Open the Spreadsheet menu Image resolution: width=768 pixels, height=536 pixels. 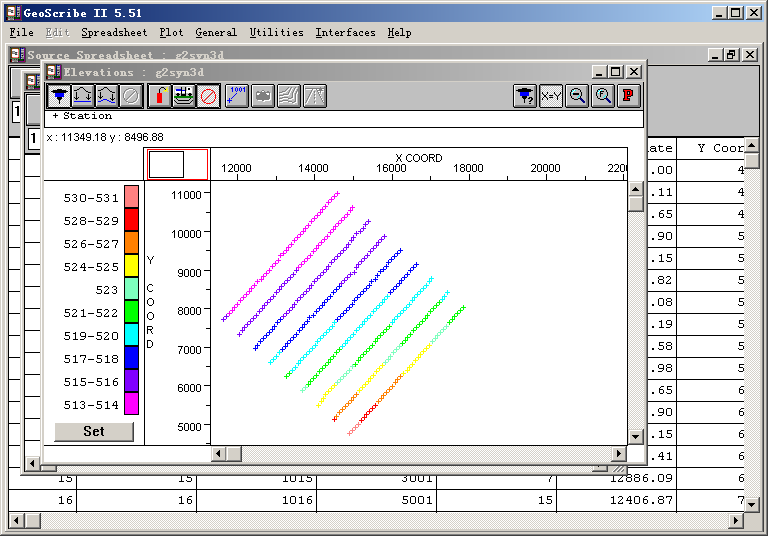[114, 32]
